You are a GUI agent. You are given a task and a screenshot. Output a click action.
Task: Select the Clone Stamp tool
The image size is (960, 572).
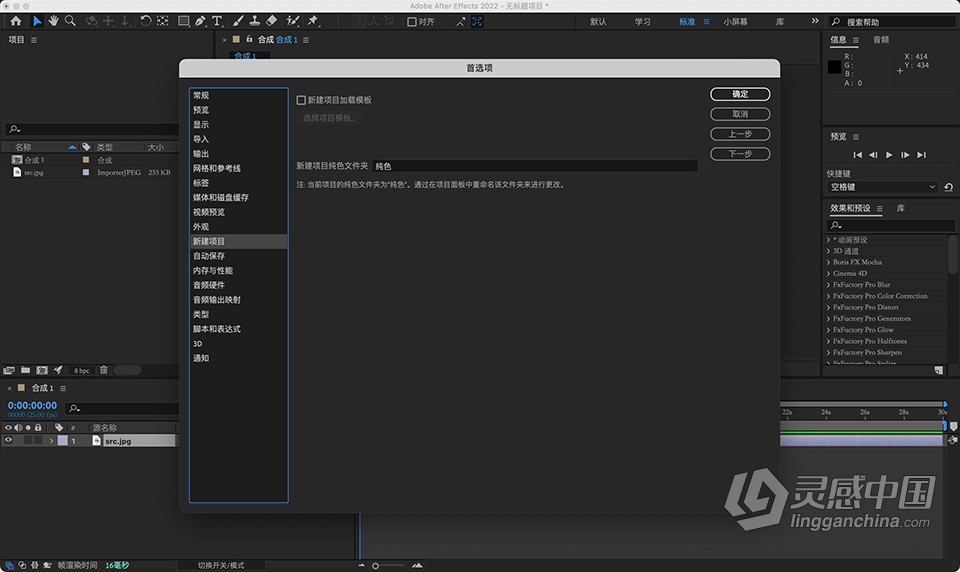(x=255, y=21)
